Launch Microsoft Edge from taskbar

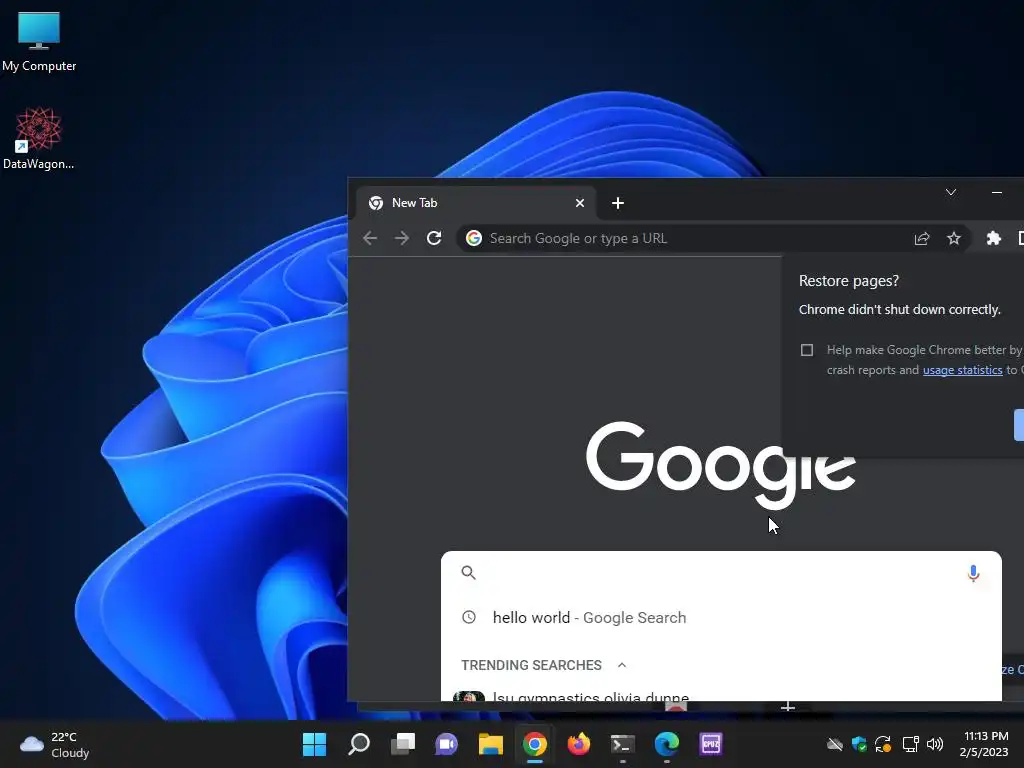pos(667,744)
